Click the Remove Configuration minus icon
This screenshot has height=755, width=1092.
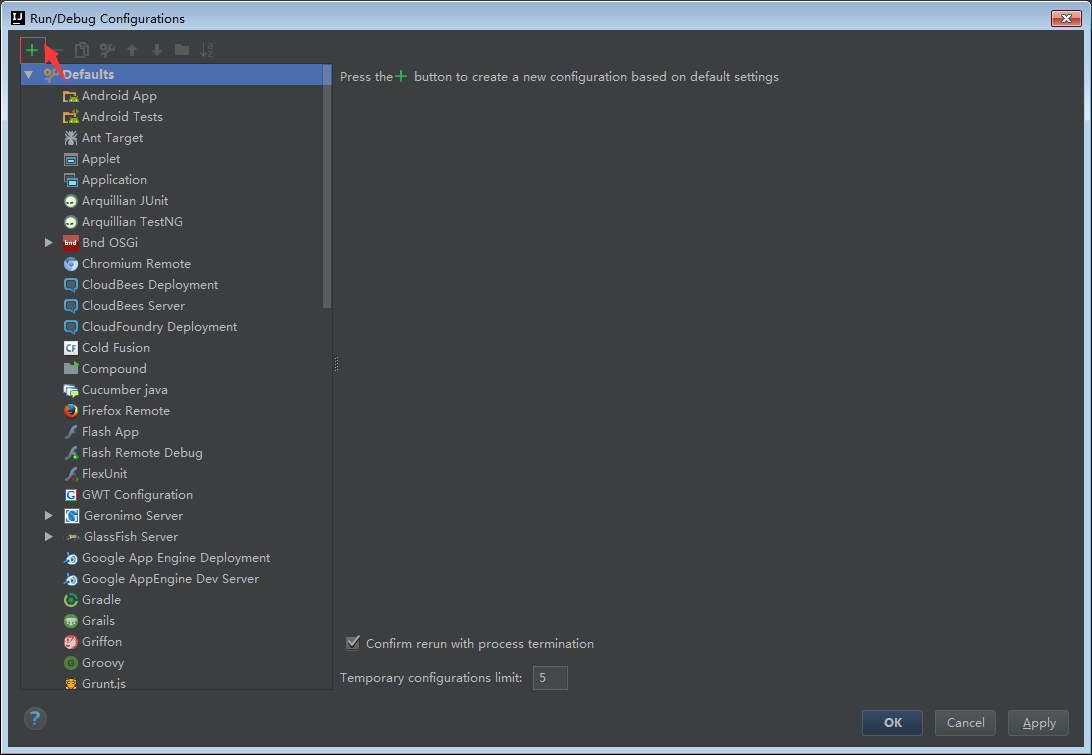58,49
